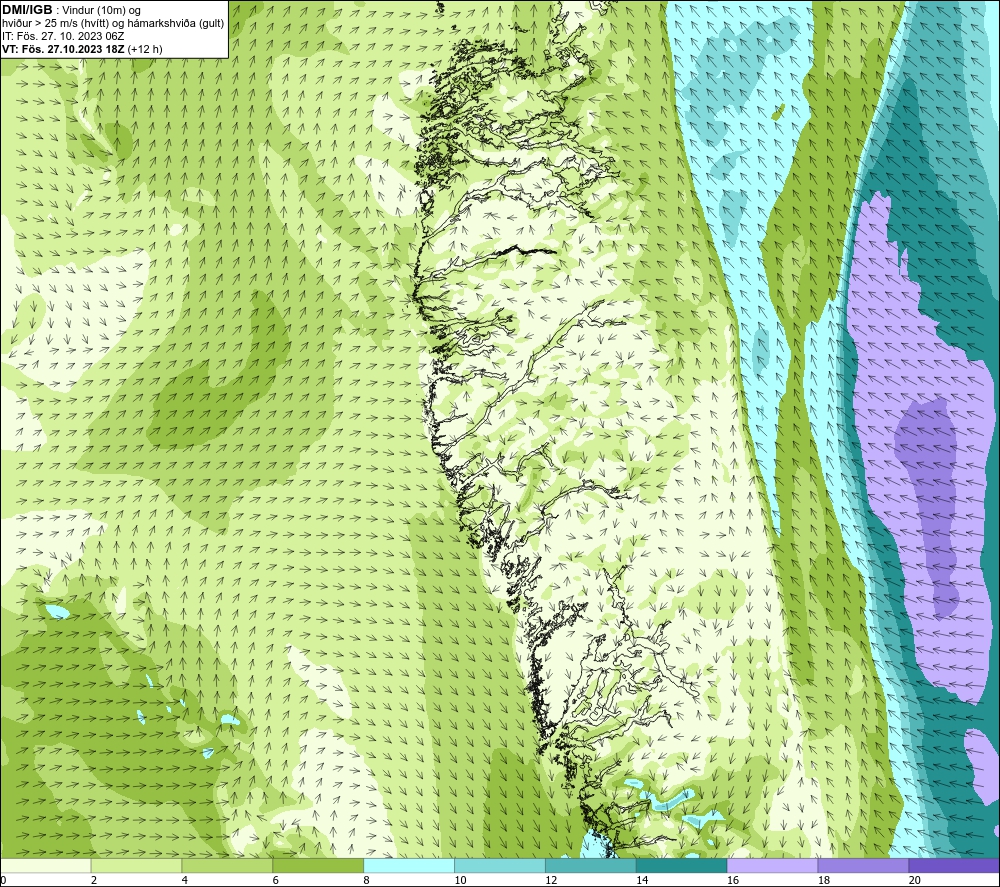The width and height of the screenshot is (1000, 887).
Task: Click the "(+12 h)" forecast offset text
Action: coord(145,49)
